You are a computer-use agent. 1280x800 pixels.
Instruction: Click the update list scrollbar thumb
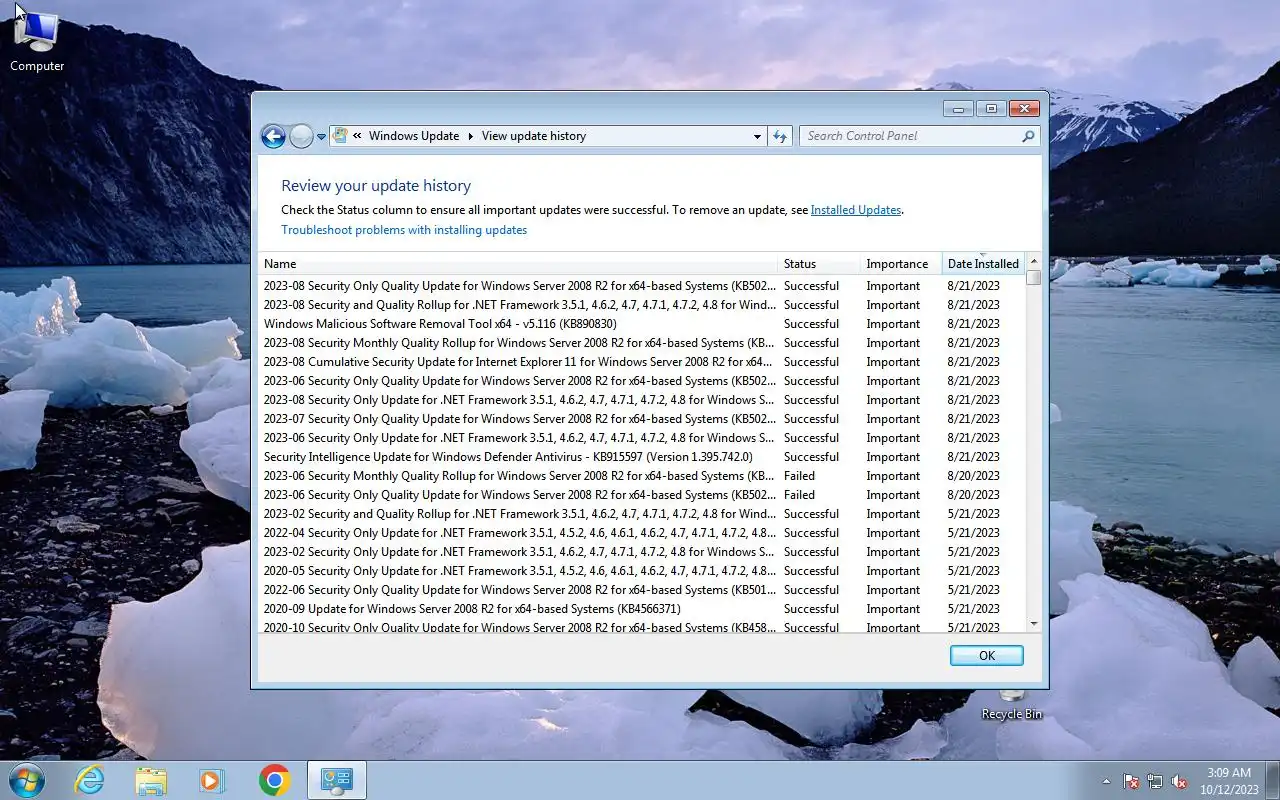(x=1034, y=277)
